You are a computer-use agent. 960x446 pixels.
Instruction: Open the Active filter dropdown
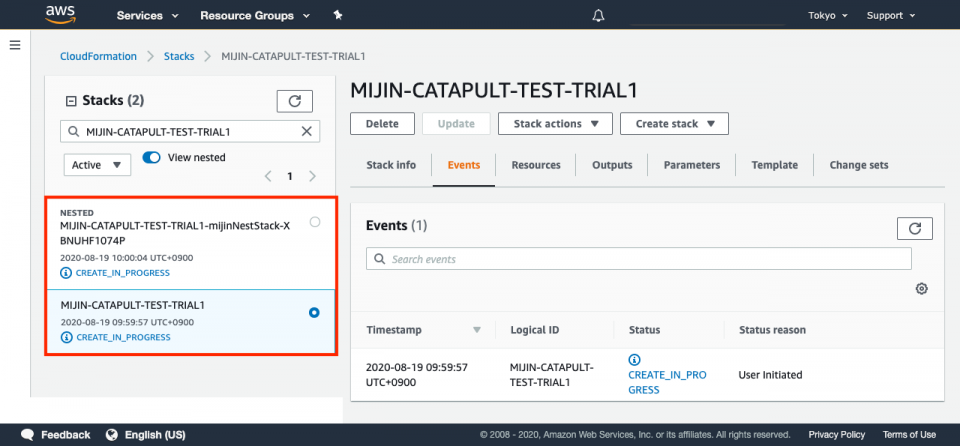[x=97, y=164]
